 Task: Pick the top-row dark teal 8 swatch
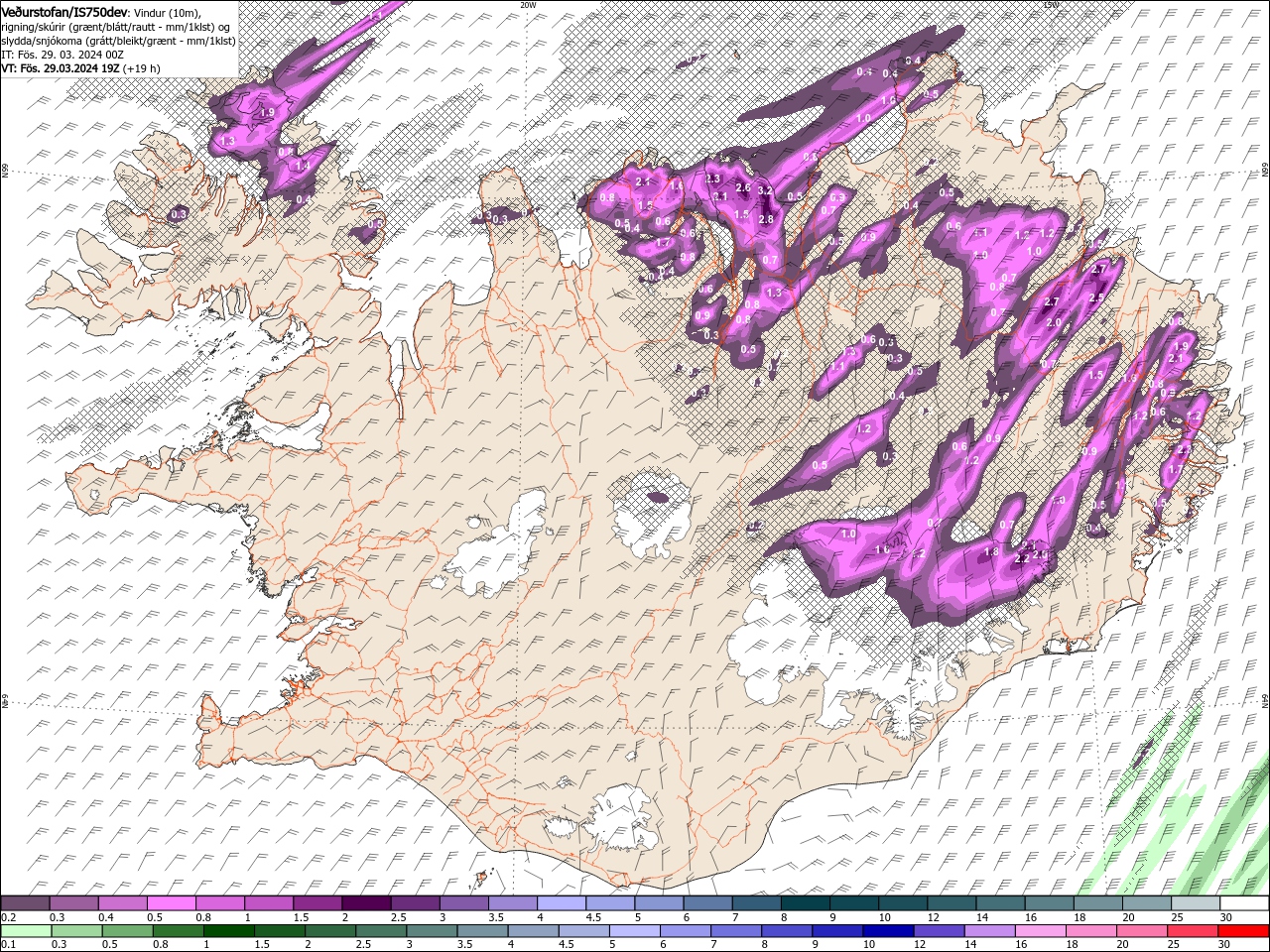[x=805, y=903]
